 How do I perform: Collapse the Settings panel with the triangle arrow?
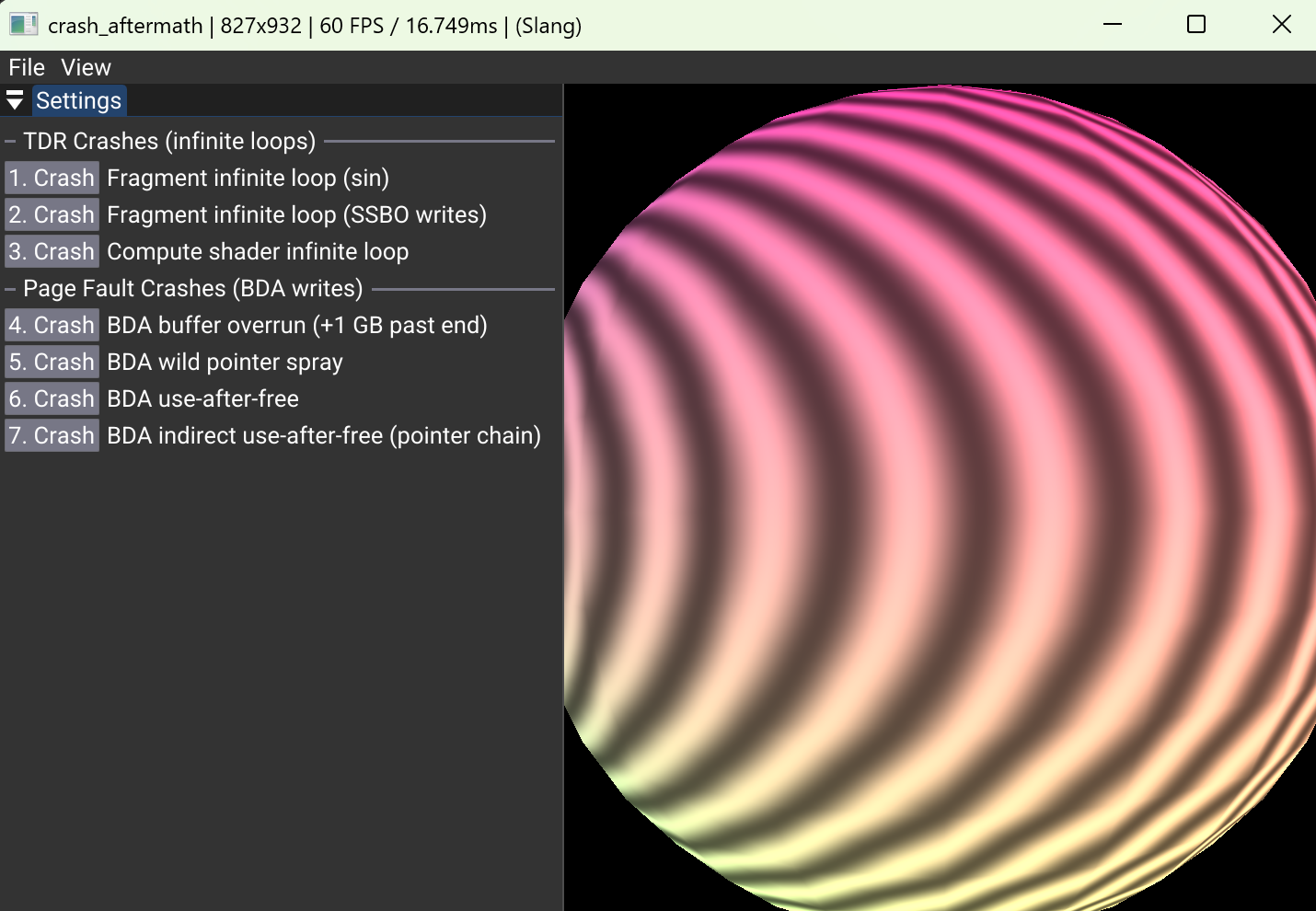pyautogui.click(x=15, y=100)
